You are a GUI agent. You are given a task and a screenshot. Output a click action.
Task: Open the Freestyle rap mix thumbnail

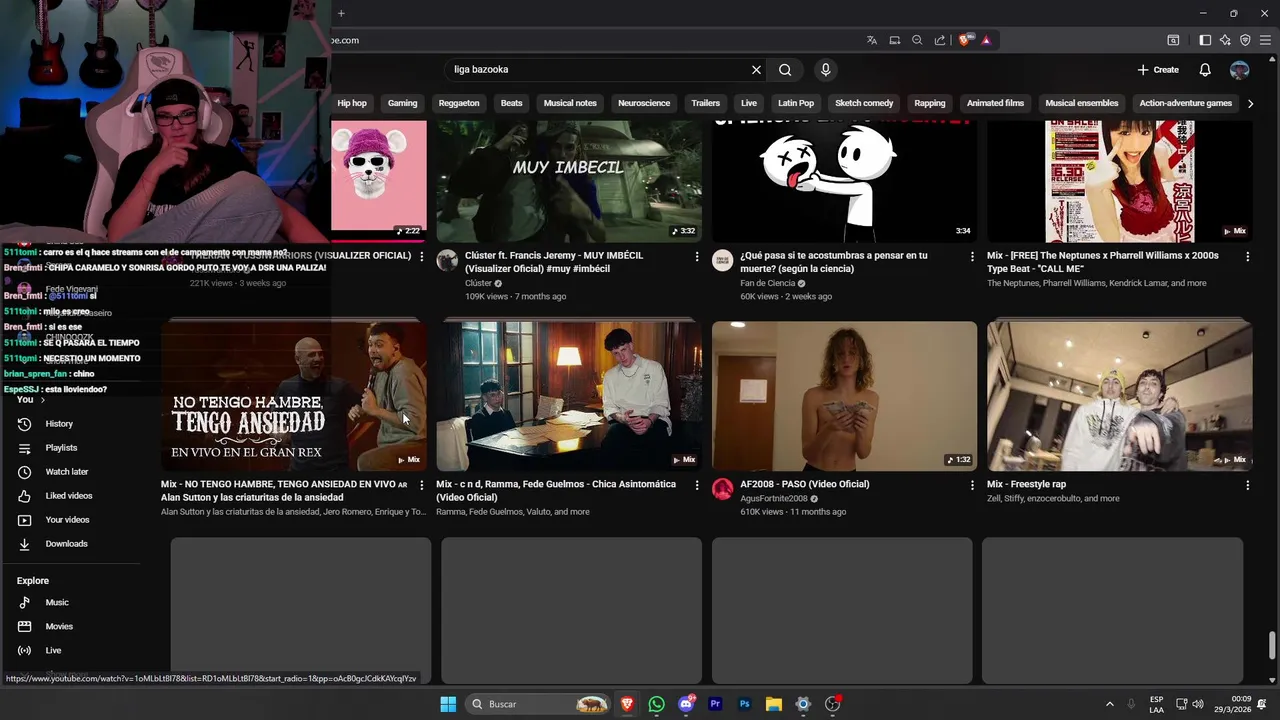coord(1119,396)
